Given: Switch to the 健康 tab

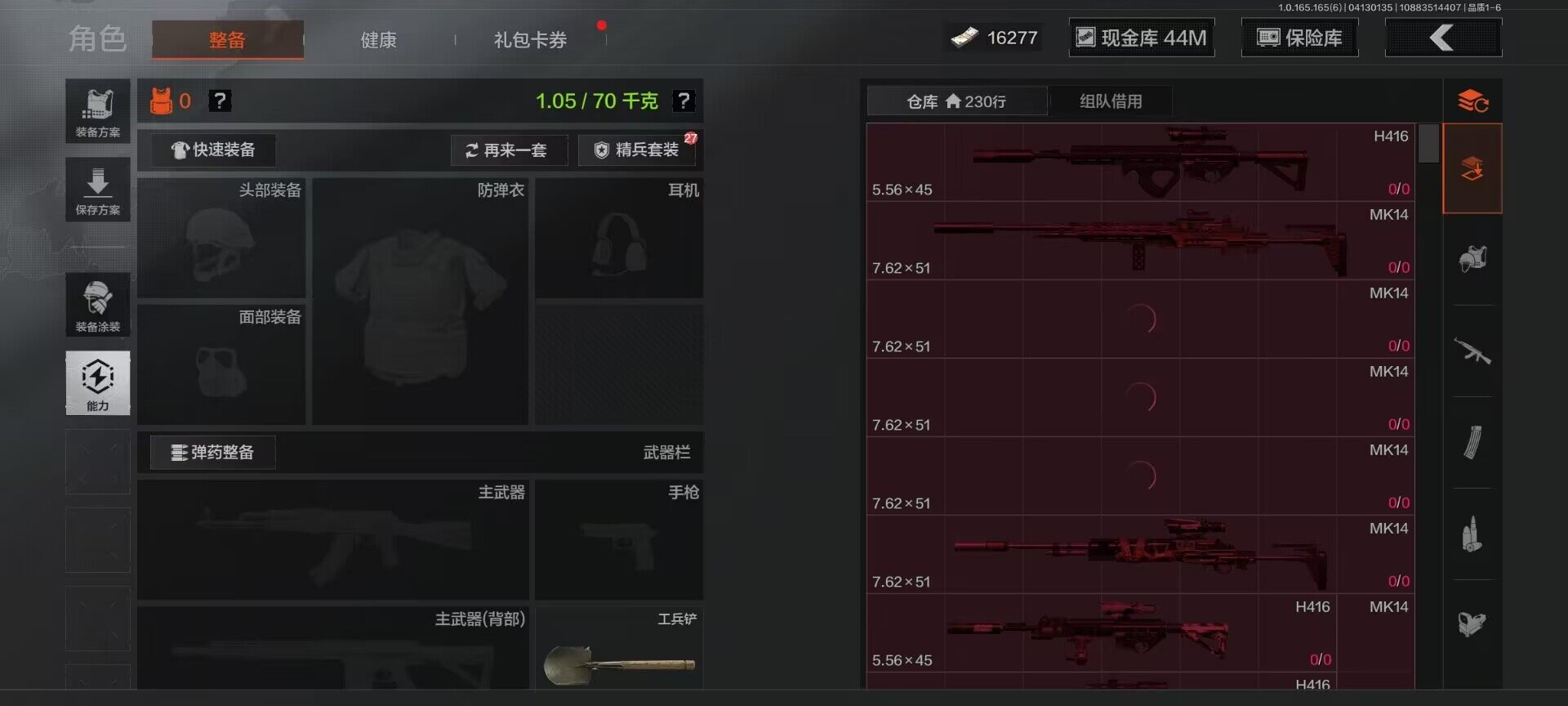Looking at the screenshot, I should click(379, 39).
